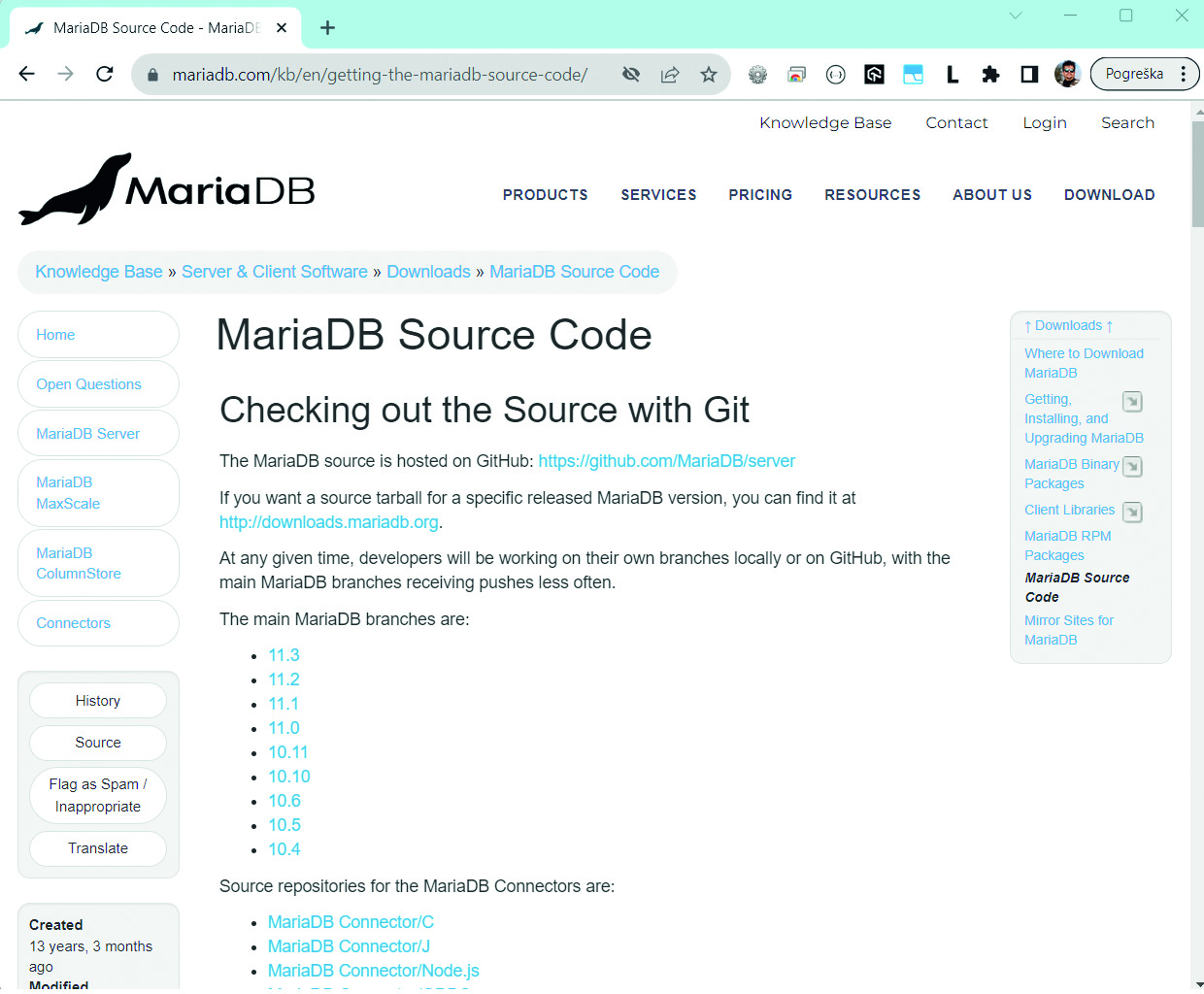Open the Chrome three-dot menu
Image resolution: width=1204 pixels, height=994 pixels.
click(1183, 75)
